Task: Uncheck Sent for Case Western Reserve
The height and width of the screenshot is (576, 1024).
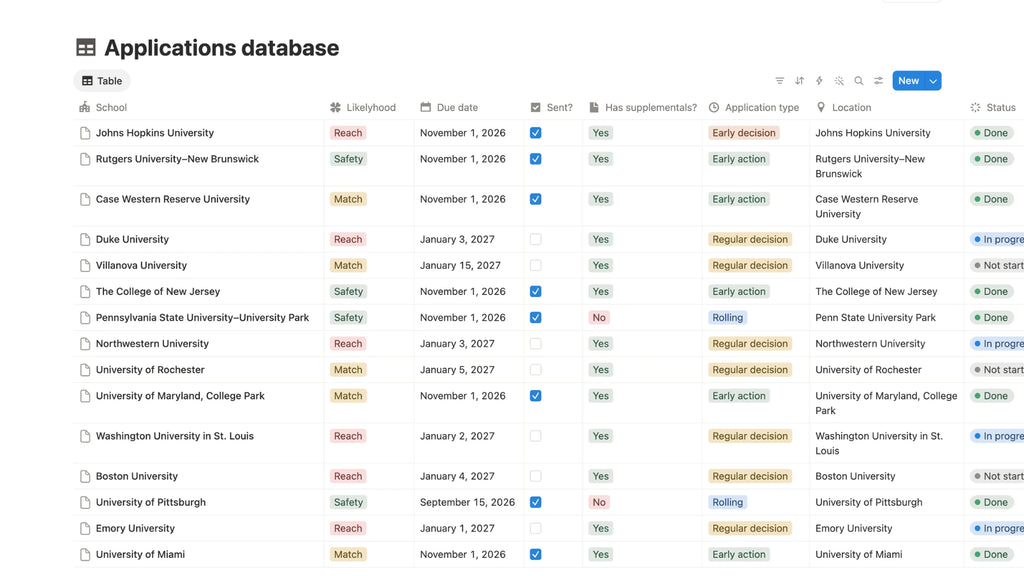Action: click(x=536, y=199)
